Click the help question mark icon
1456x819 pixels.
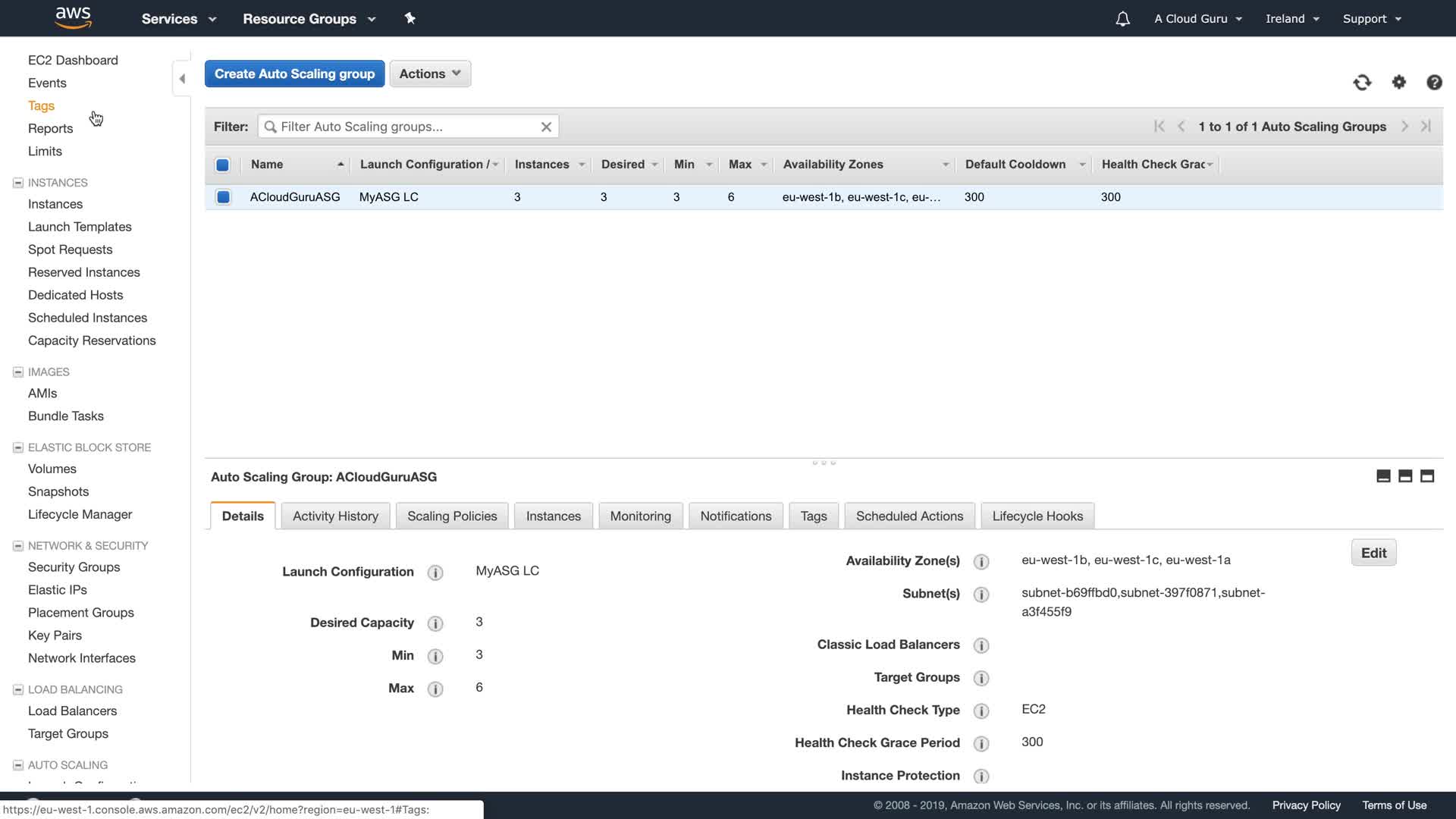(1433, 83)
